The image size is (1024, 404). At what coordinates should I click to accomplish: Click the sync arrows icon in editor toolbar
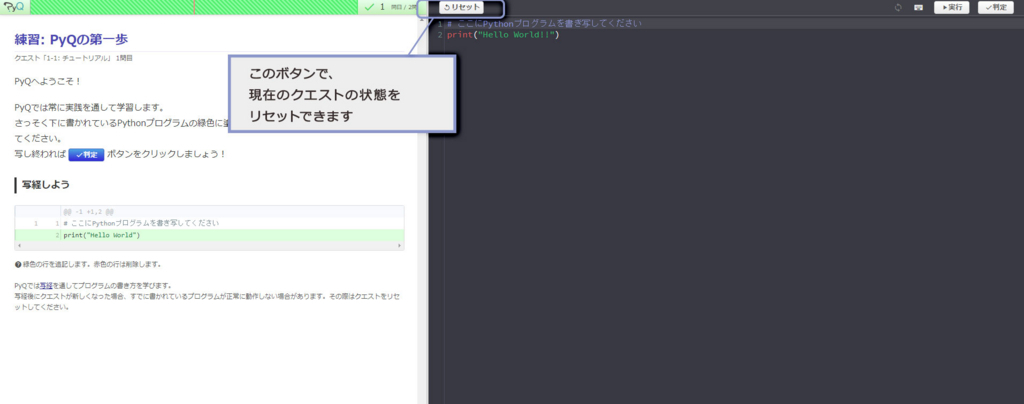pyautogui.click(x=898, y=8)
